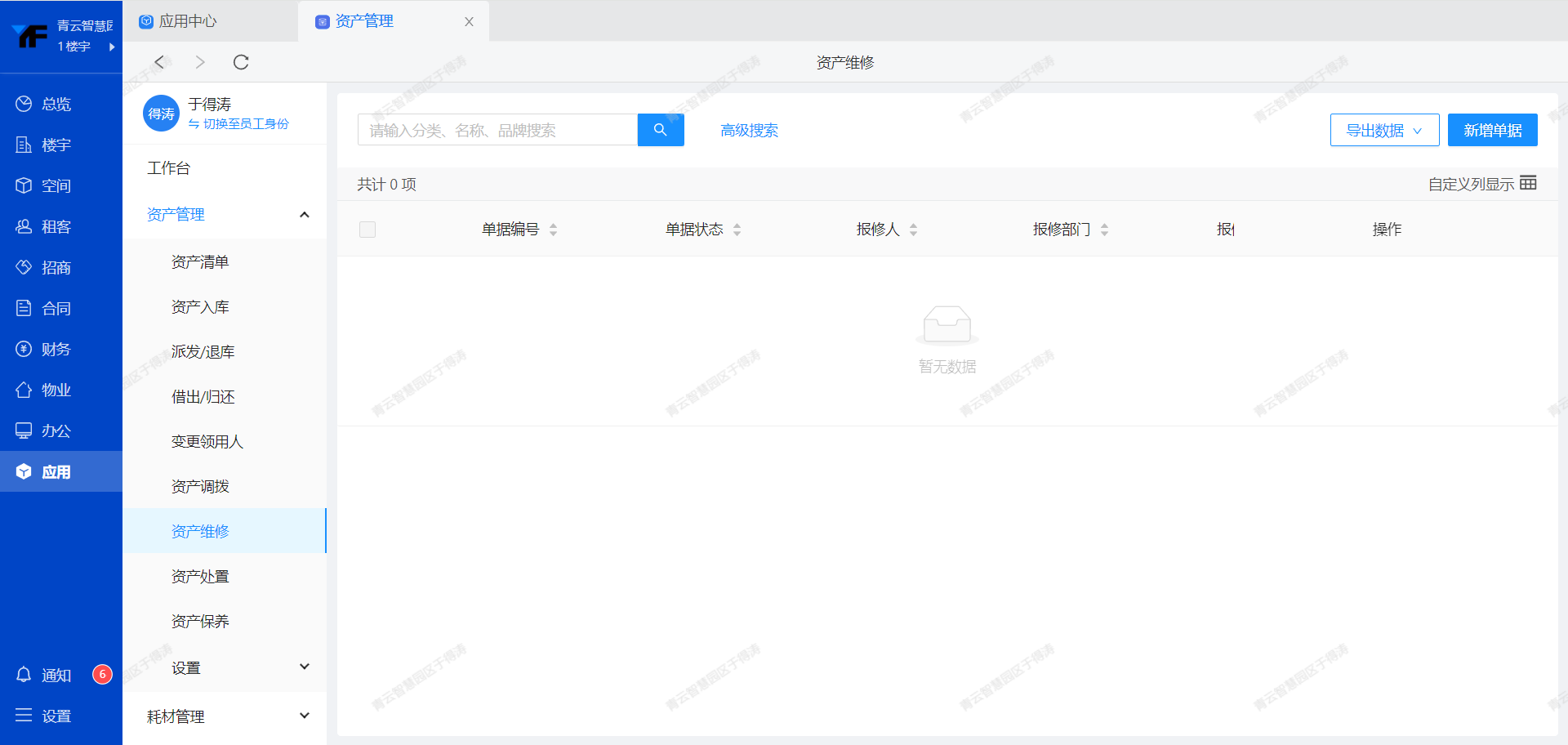Collapse the 资产管理 menu section
Viewport: 1568px width, 745px height.
point(305,215)
